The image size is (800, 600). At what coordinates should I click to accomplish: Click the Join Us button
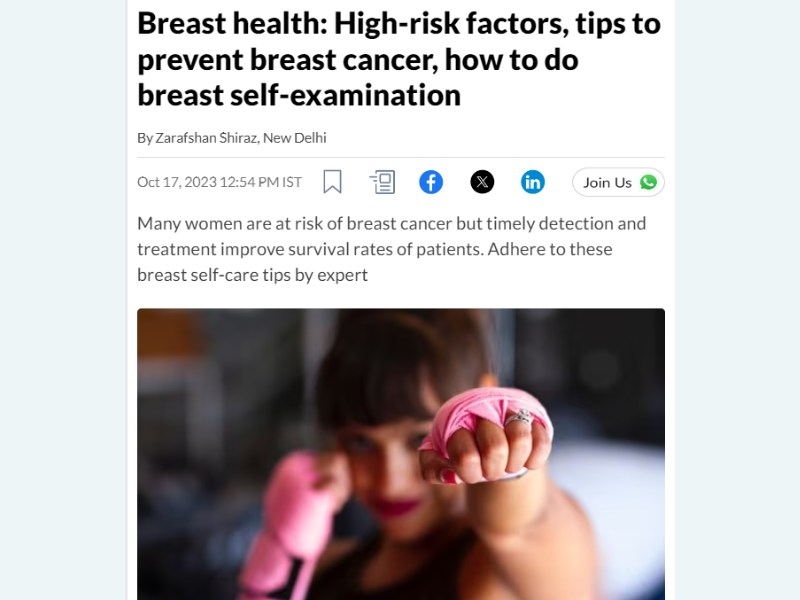coord(618,182)
